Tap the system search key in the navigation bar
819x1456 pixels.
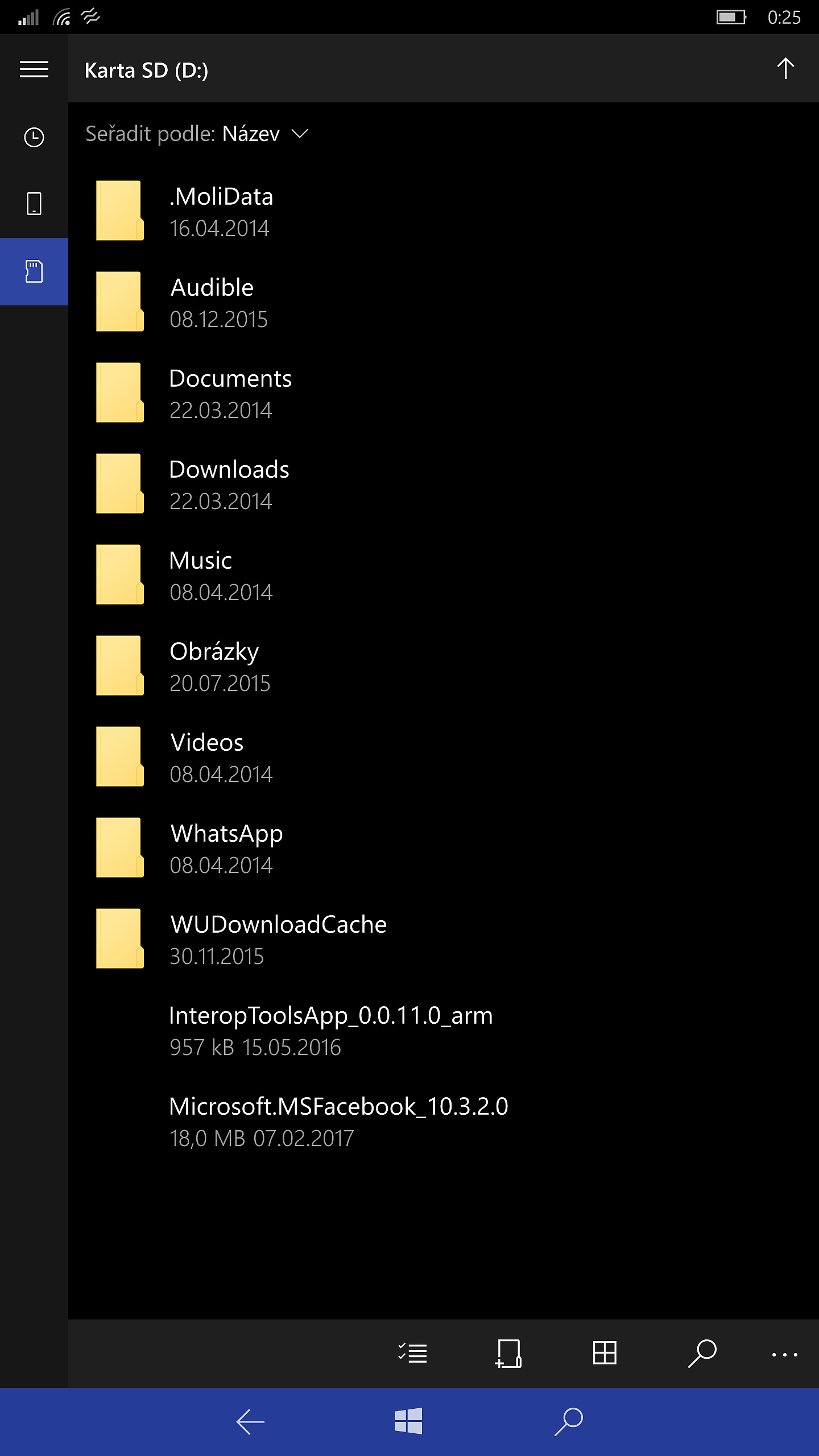(x=569, y=1421)
